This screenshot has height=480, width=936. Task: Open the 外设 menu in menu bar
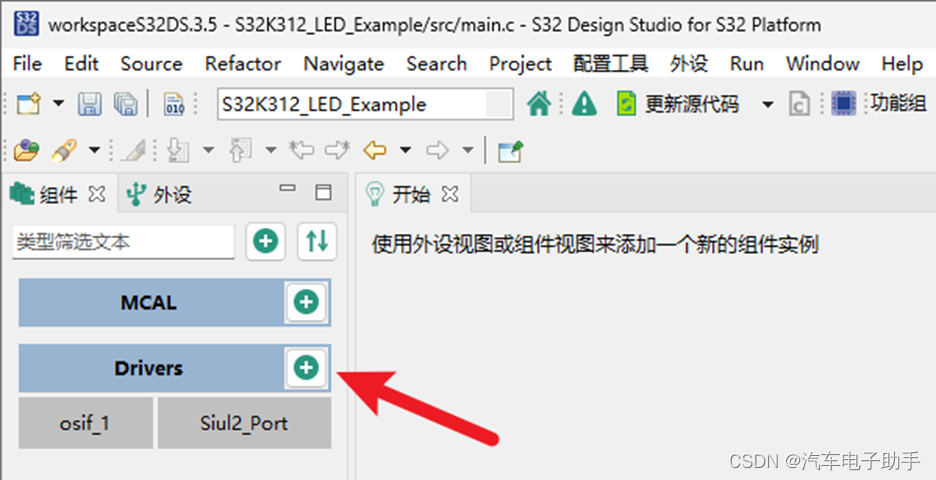pos(689,63)
